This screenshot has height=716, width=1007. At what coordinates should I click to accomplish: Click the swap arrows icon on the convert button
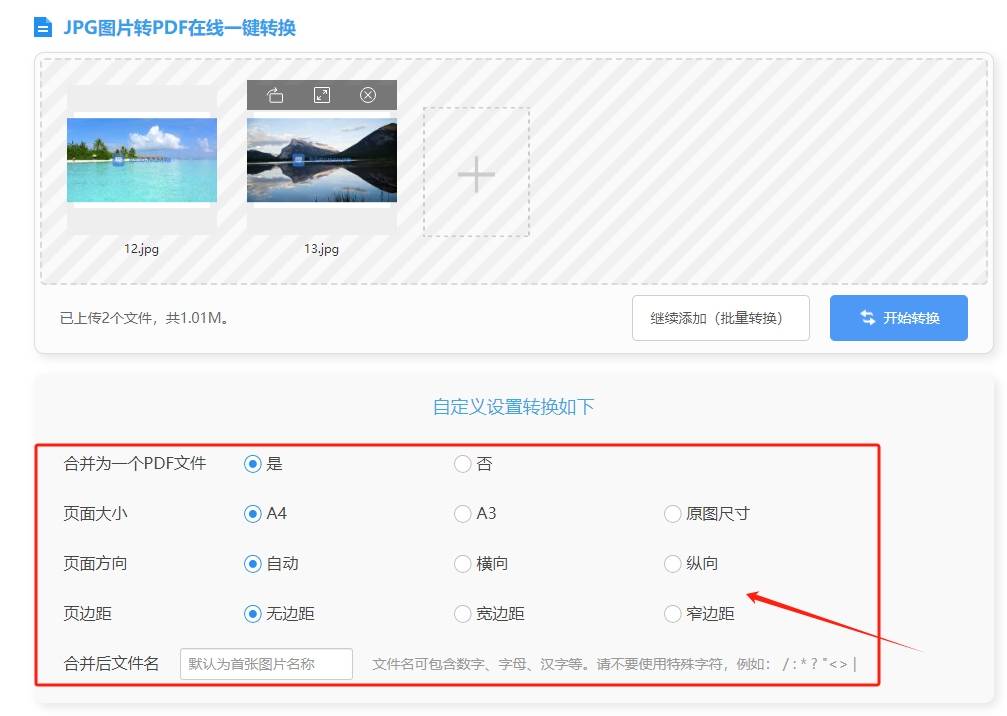tap(866, 317)
